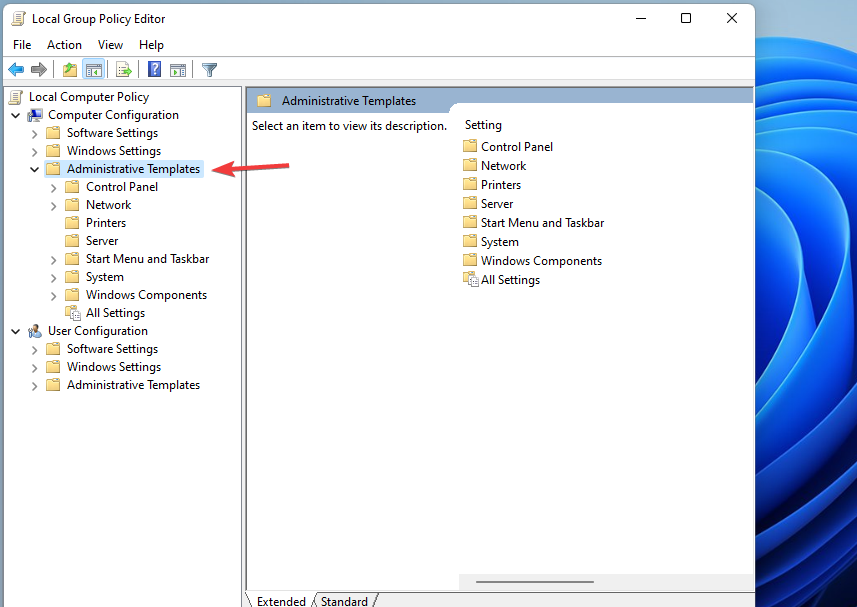Click the Forward arrow toolbar icon
This screenshot has width=857, height=607.
pos(39,69)
